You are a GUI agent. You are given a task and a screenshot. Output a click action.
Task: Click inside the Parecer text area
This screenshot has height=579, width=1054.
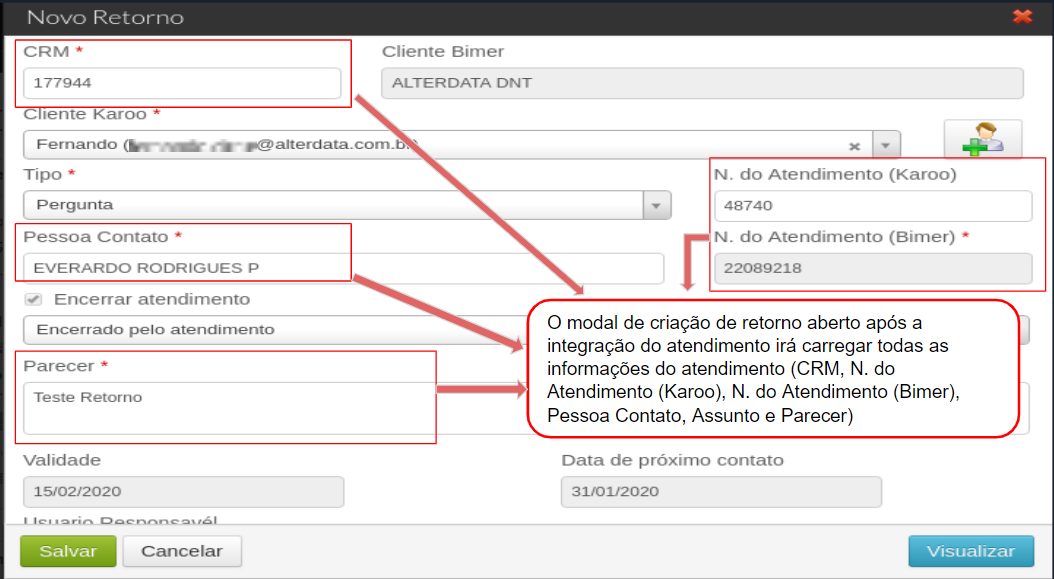tap(229, 408)
